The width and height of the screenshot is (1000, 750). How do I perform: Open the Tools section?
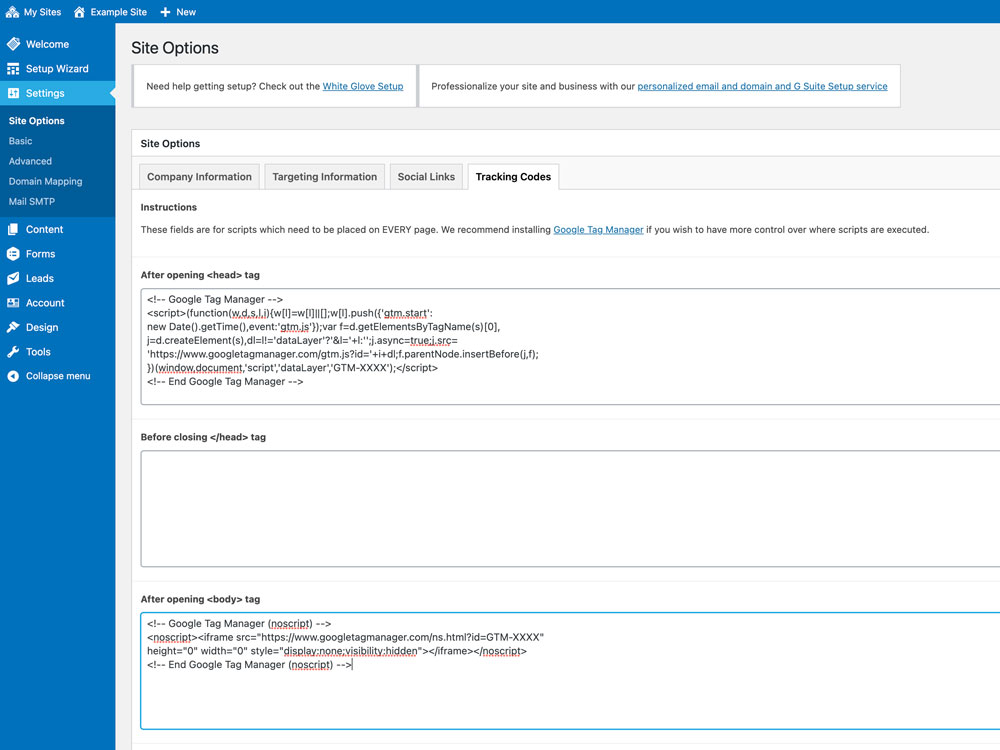point(57,351)
